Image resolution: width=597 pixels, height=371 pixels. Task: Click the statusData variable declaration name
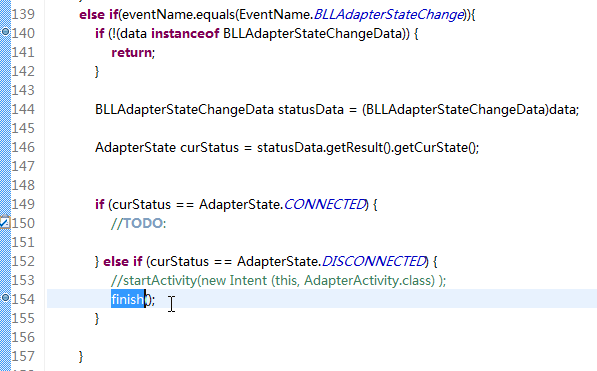[311, 110]
